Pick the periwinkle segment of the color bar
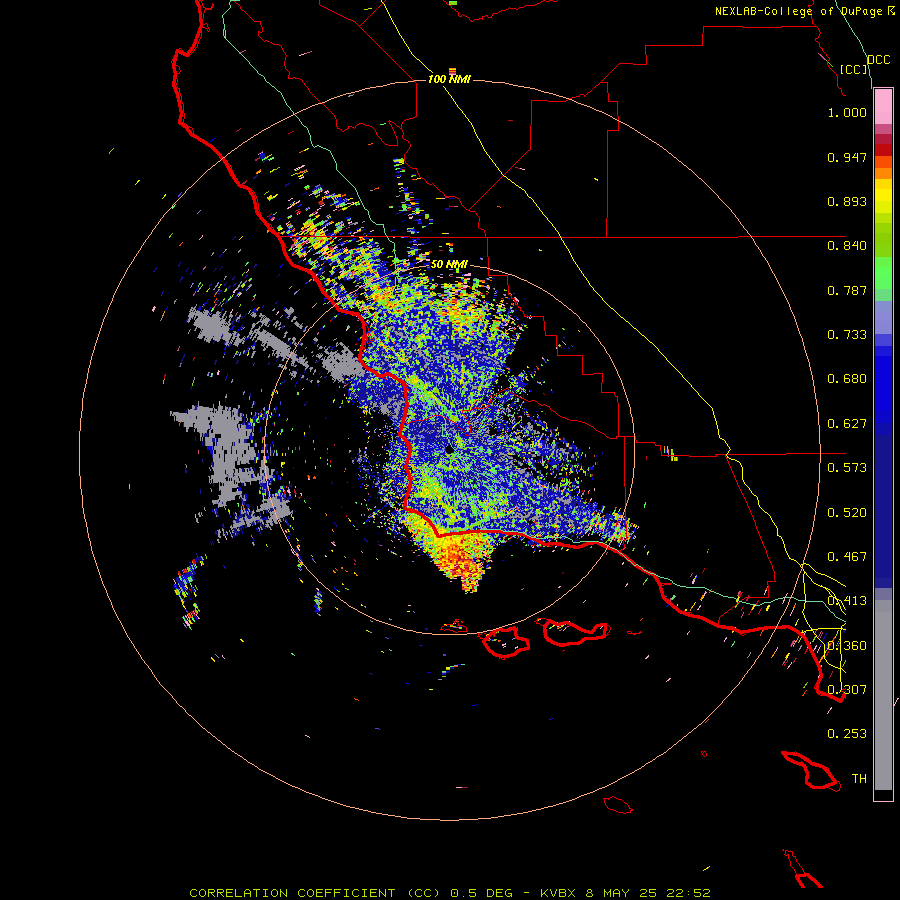Image resolution: width=900 pixels, height=900 pixels. (x=883, y=317)
